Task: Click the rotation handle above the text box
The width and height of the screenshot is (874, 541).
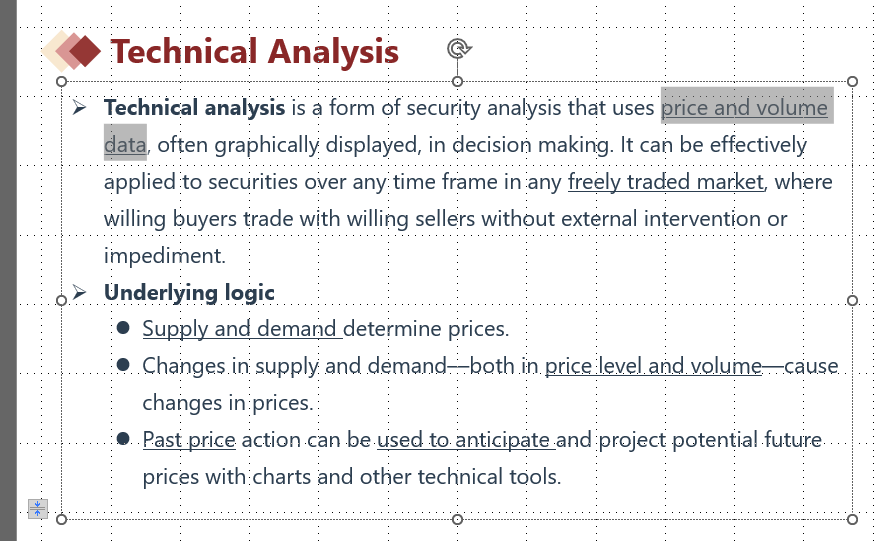Action: click(x=458, y=48)
